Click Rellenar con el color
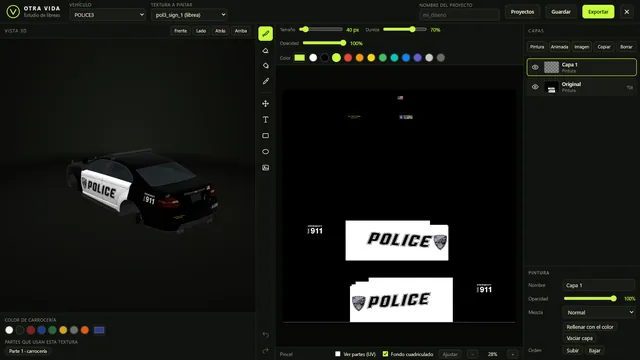Image resolution: width=640 pixels, height=360 pixels. (590, 327)
